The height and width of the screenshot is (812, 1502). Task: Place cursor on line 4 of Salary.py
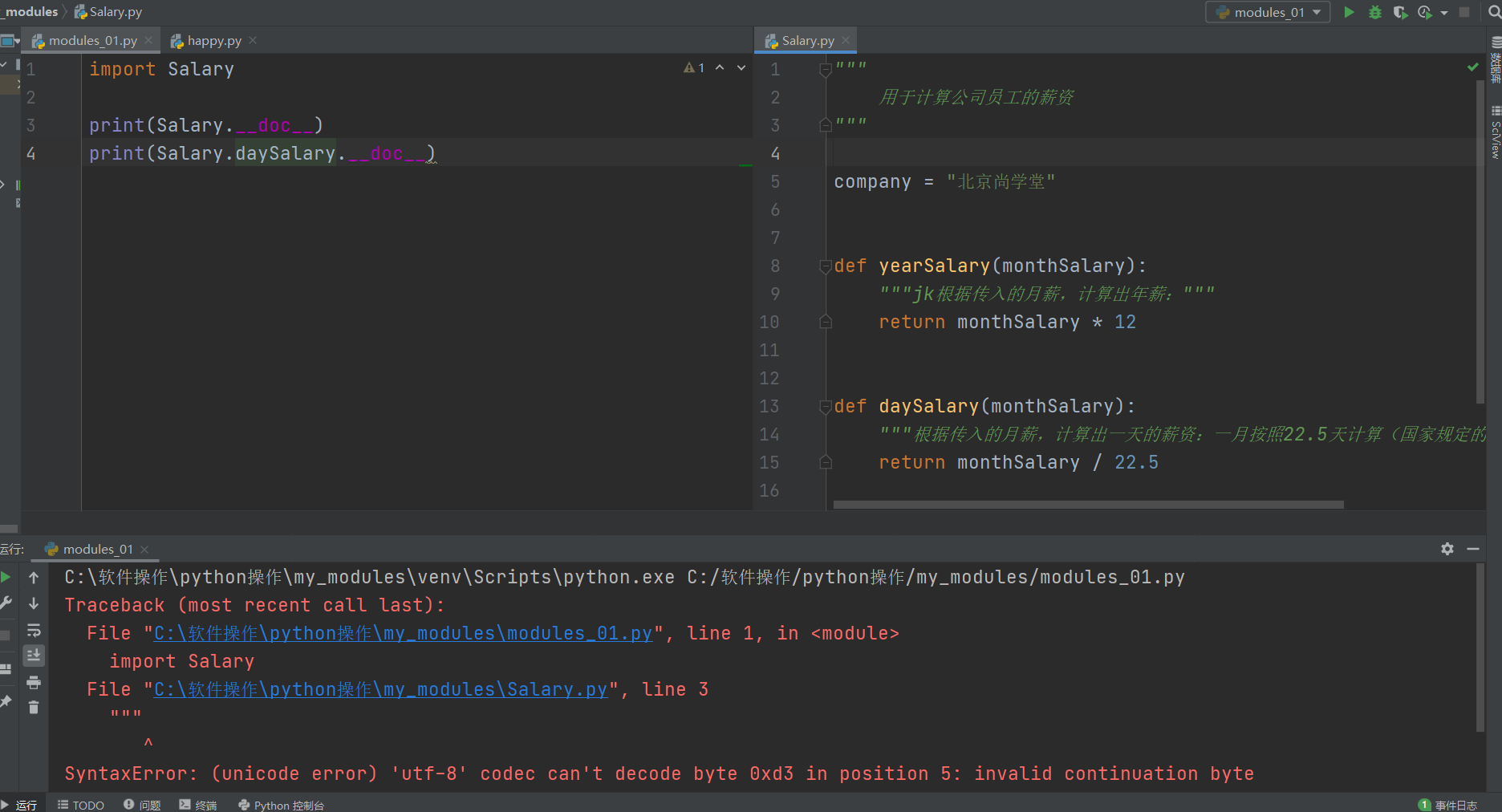point(1155,152)
